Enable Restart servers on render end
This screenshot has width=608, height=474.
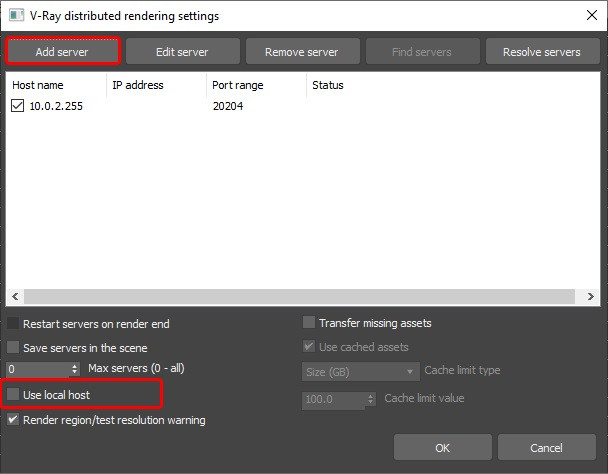point(13,323)
